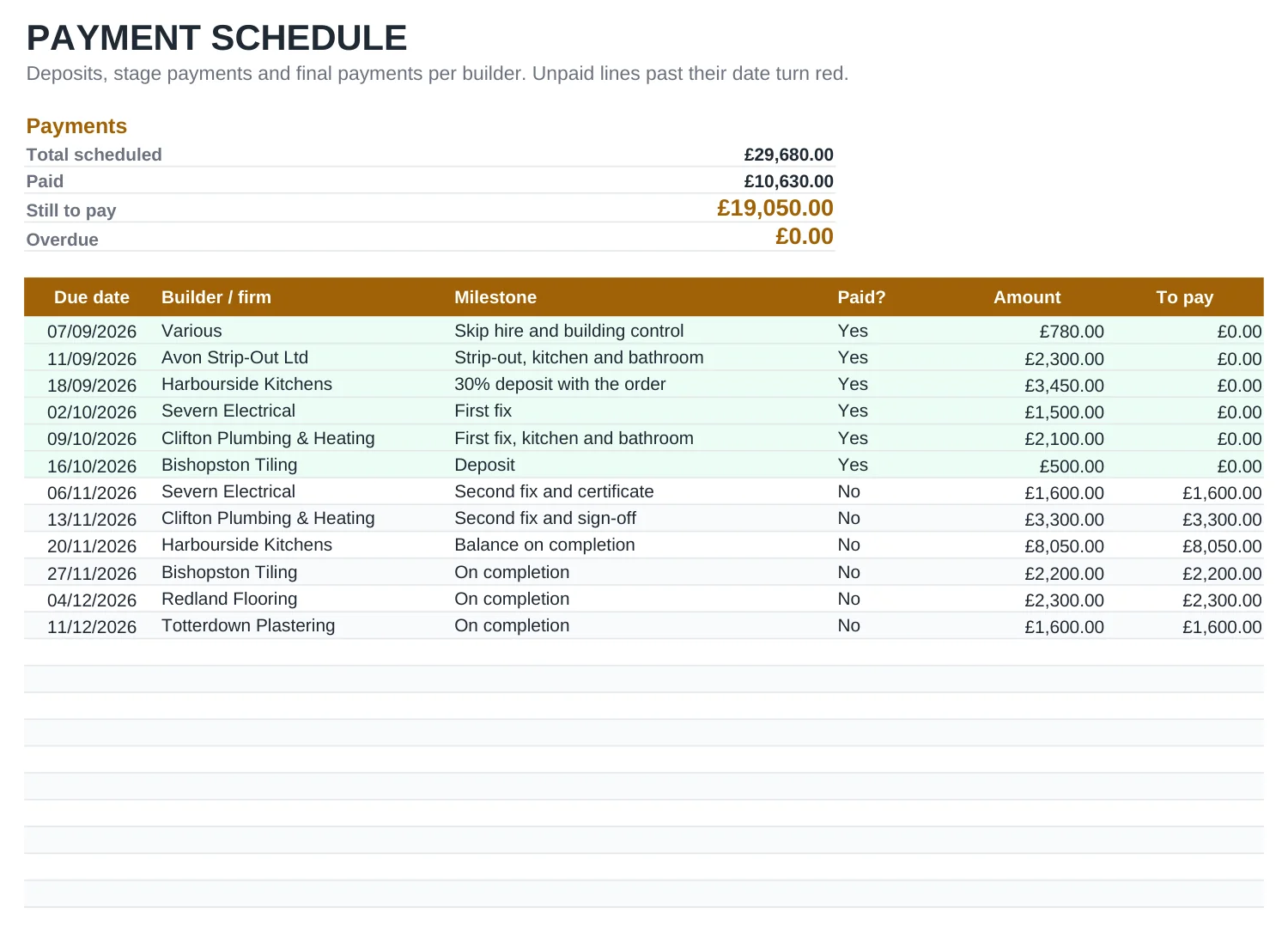Click the Second fix and sign-off cell
Screen dimensions: 1288x932
tap(545, 518)
